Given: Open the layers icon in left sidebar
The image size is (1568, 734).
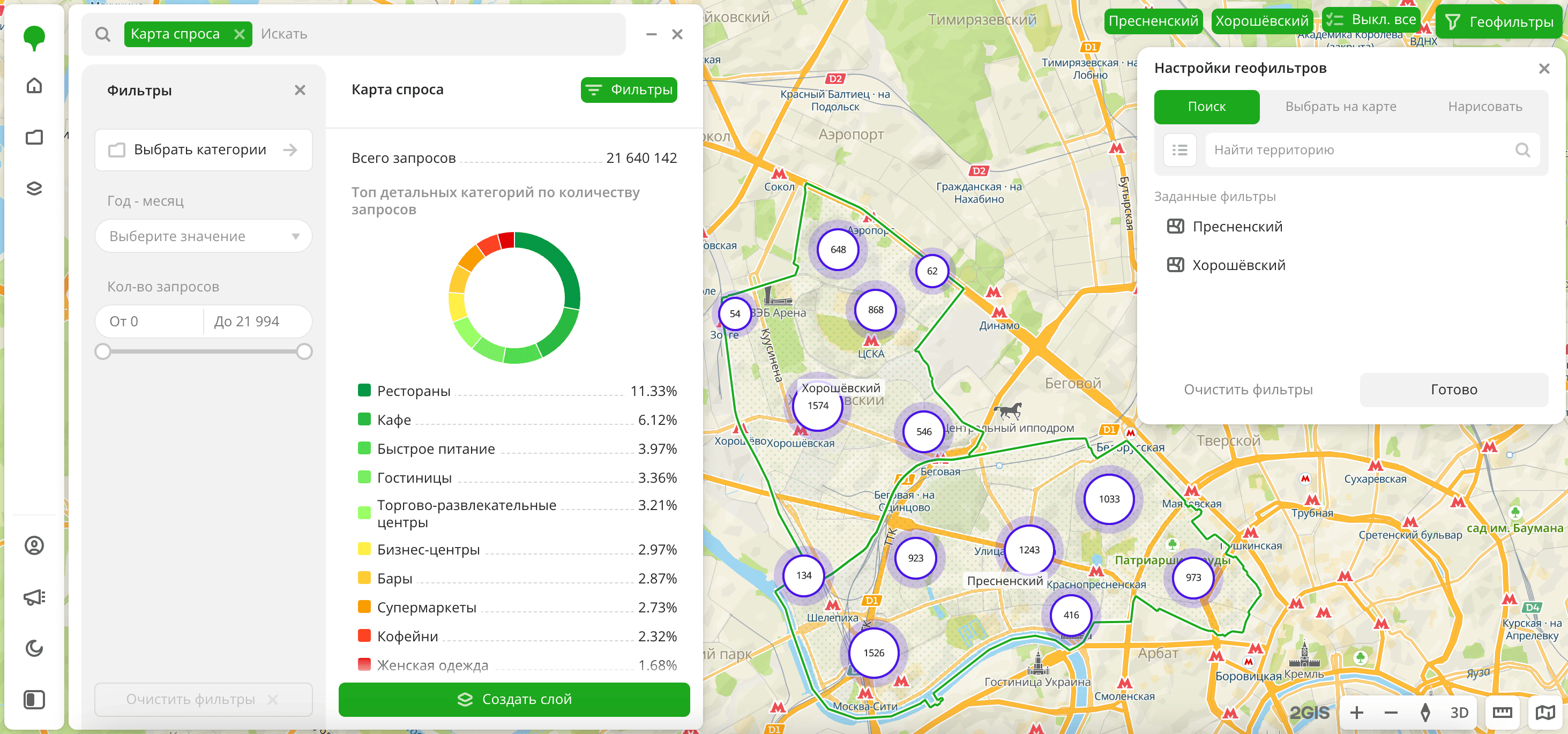Looking at the screenshot, I should [34, 189].
